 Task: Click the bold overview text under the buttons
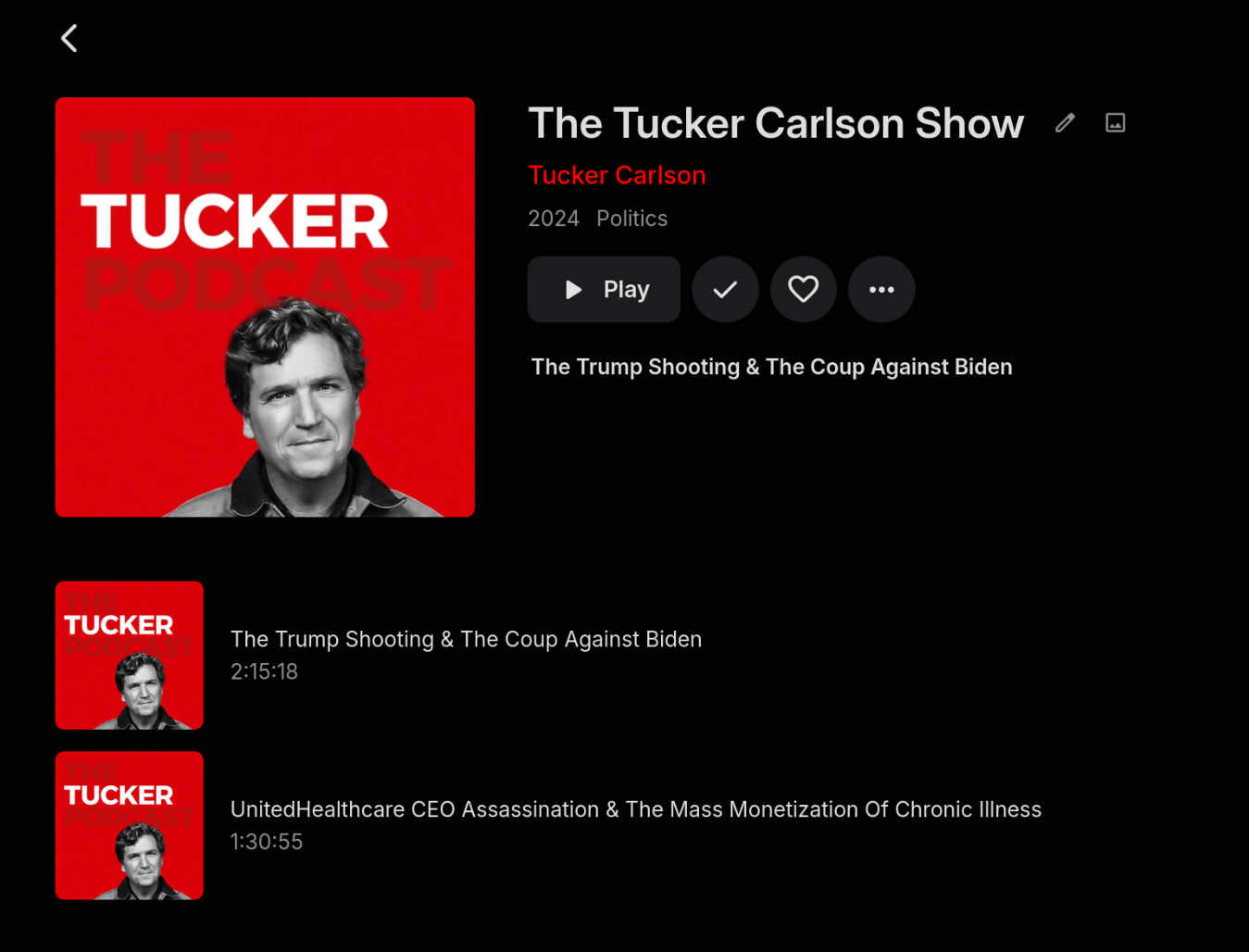(x=771, y=367)
